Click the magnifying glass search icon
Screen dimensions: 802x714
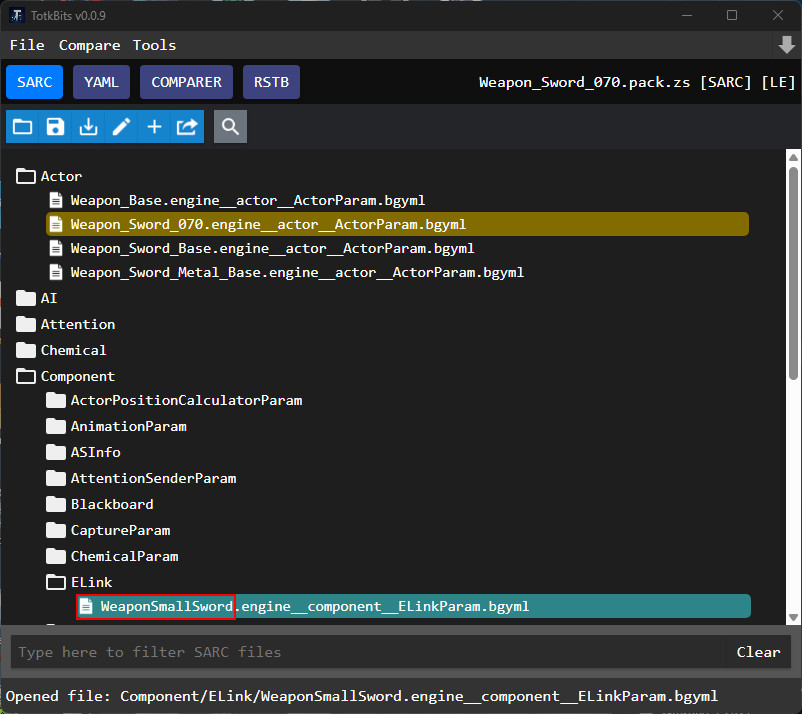coord(230,127)
